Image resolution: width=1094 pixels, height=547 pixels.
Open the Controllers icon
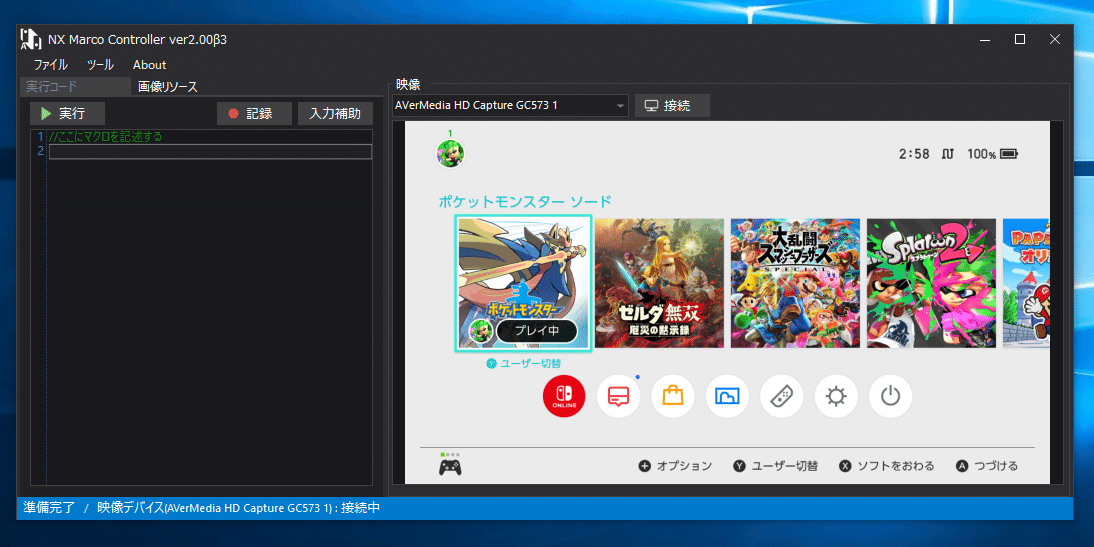[x=781, y=397]
